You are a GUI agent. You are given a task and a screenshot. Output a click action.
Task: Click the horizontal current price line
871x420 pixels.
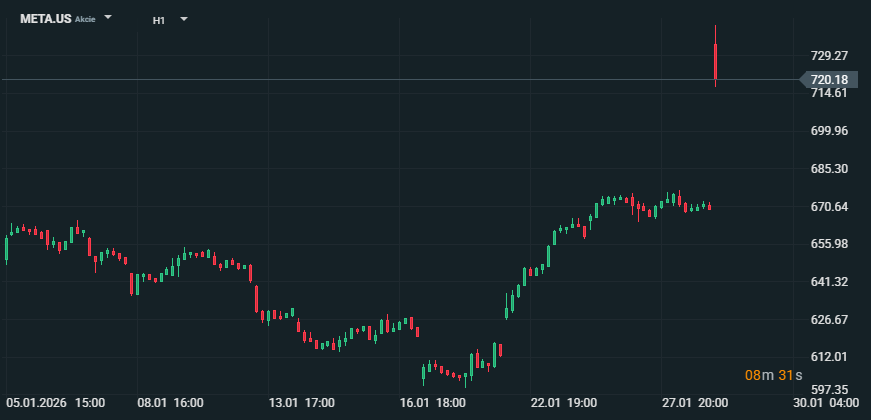point(400,78)
